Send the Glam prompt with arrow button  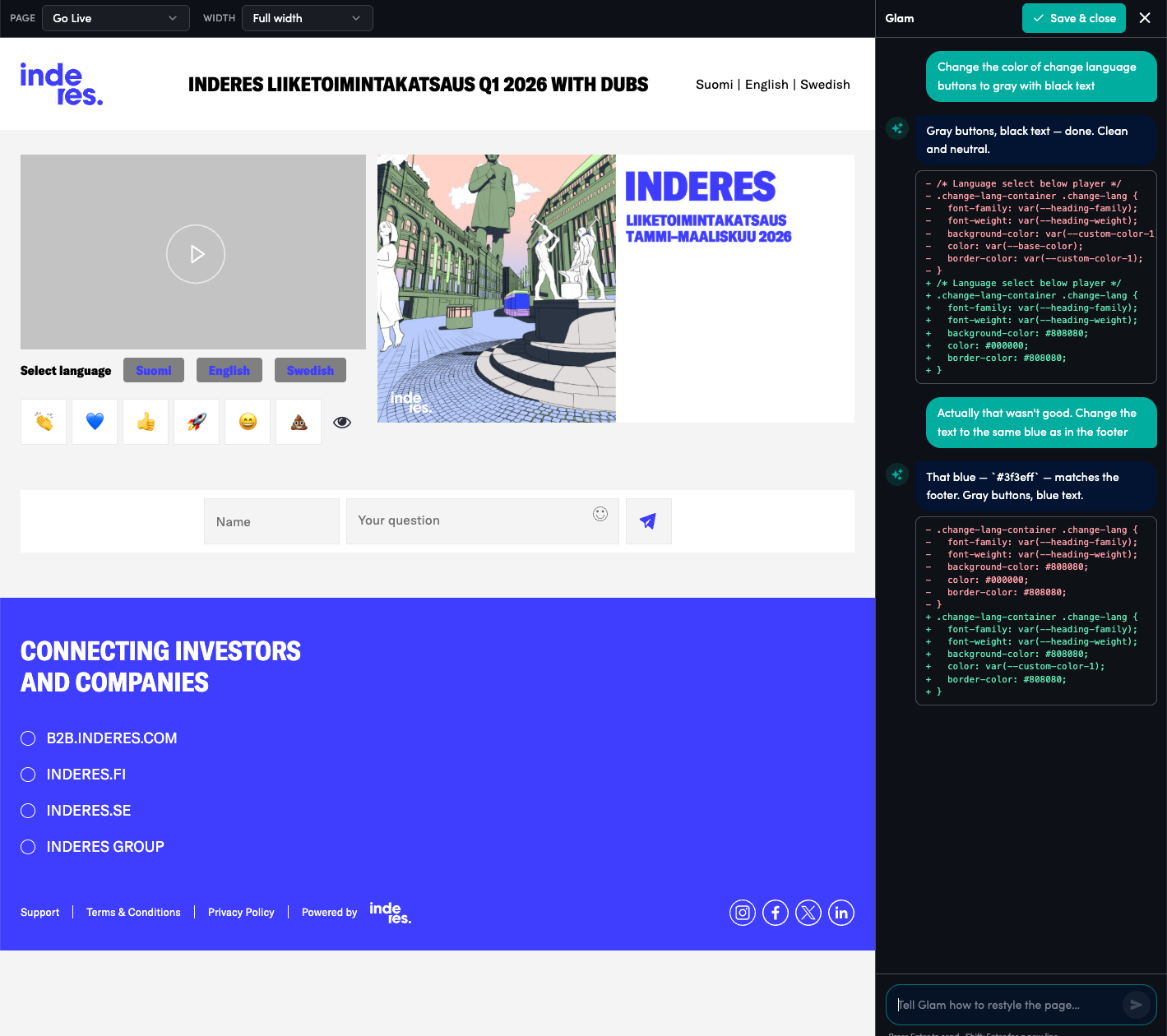coord(1137,1005)
